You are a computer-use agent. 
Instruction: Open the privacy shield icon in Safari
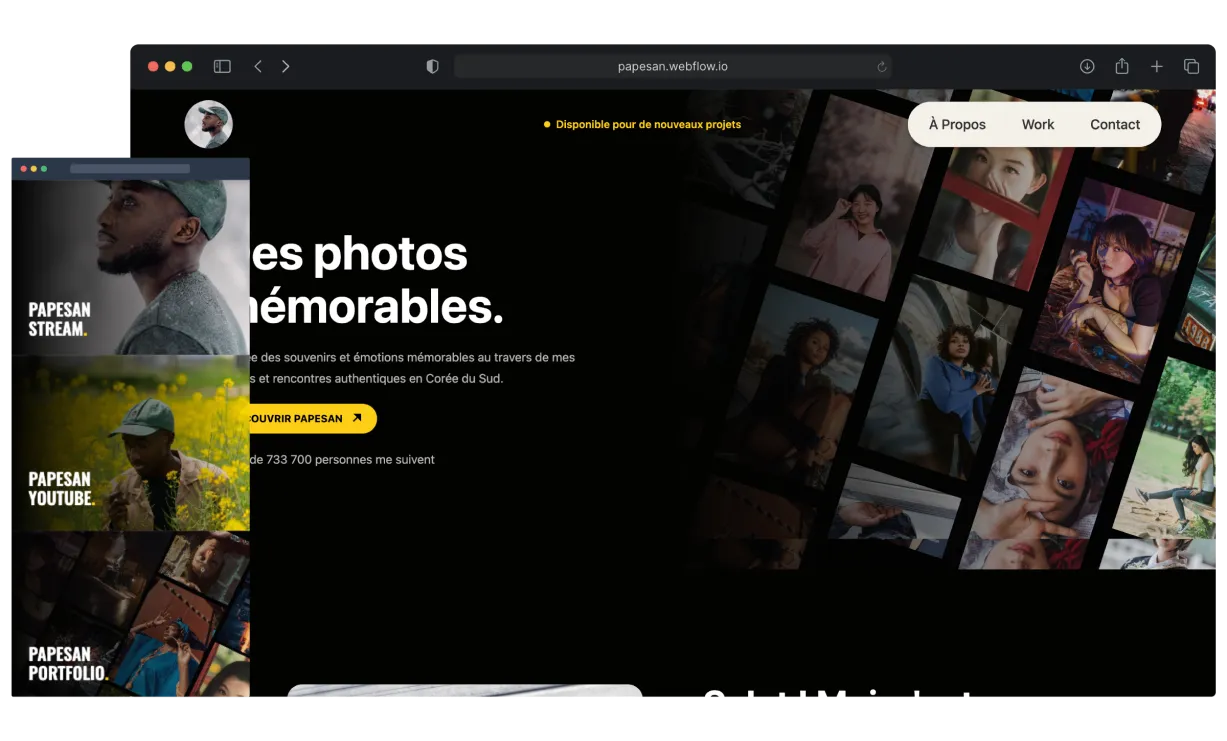click(x=432, y=66)
